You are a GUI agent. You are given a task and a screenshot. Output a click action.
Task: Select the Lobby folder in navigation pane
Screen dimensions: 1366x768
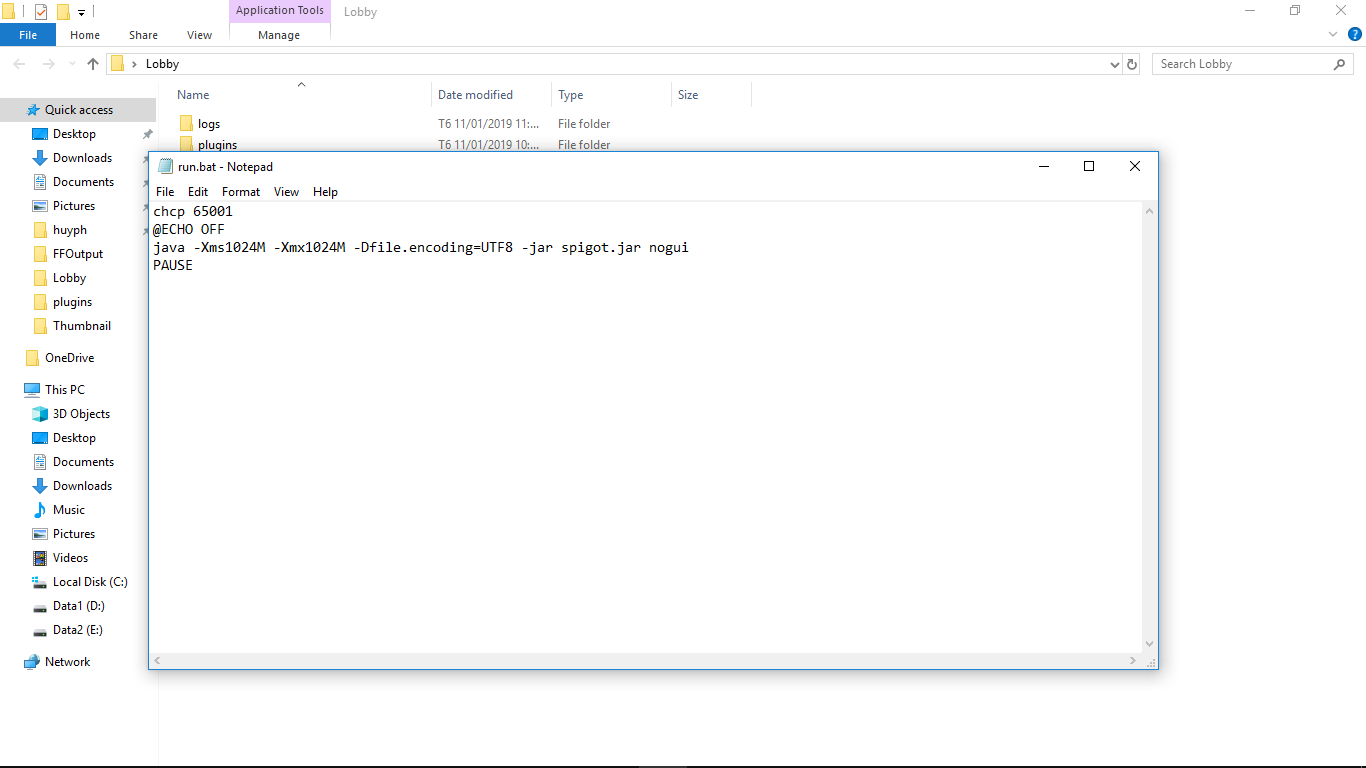(69, 278)
